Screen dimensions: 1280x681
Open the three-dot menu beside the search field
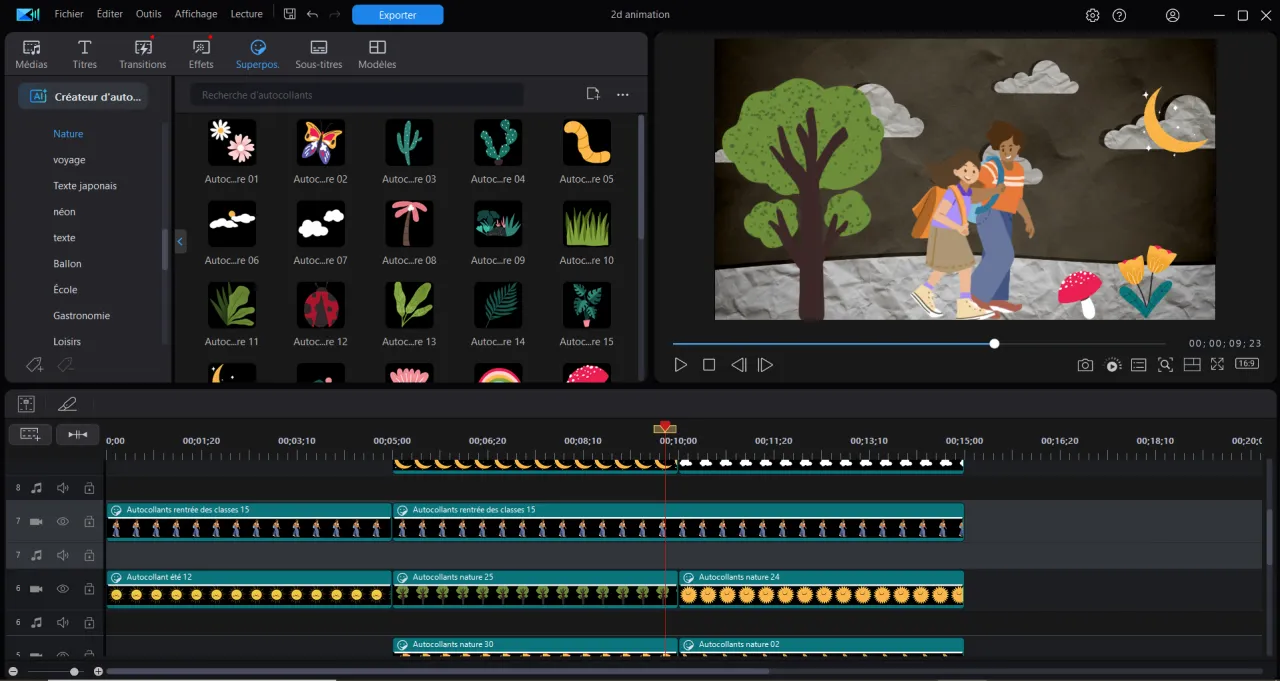click(622, 93)
